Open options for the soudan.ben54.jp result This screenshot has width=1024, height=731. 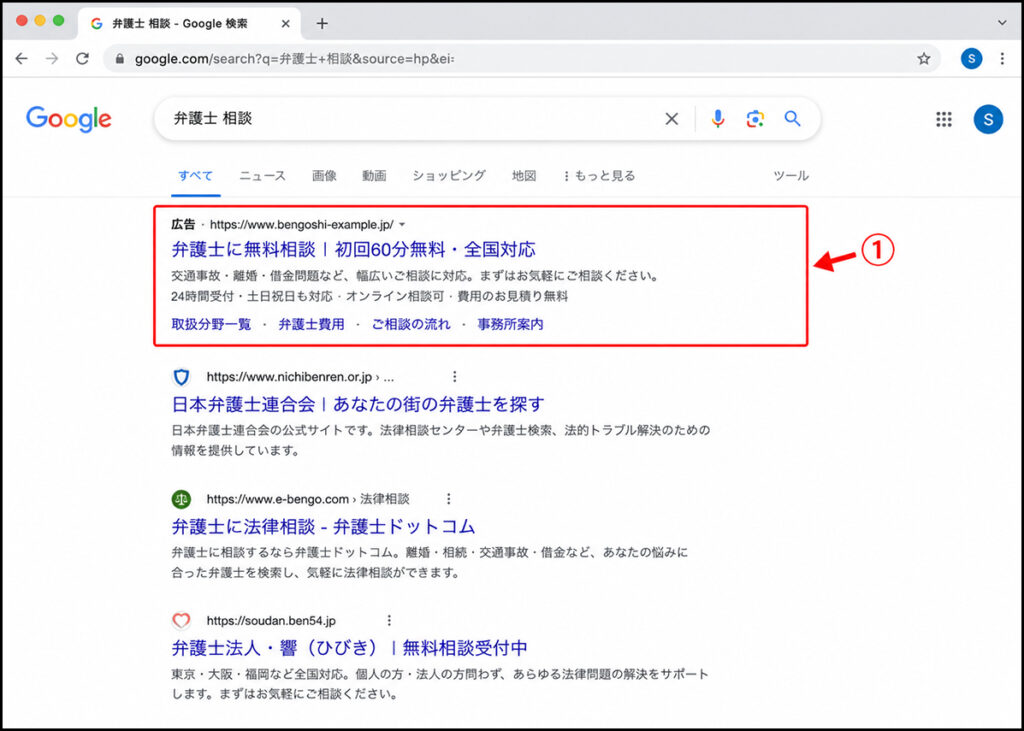pos(389,621)
